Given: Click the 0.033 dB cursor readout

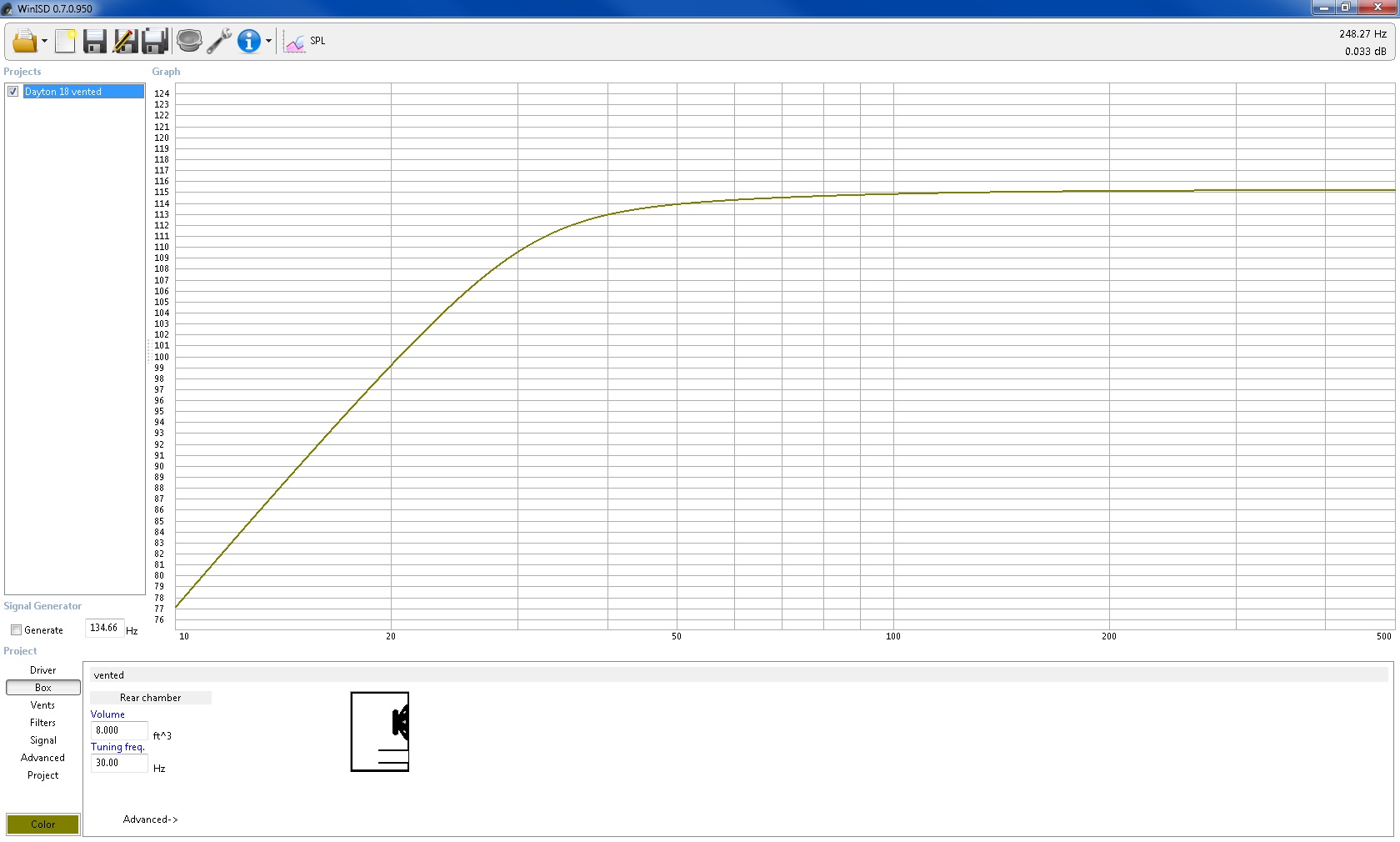Looking at the screenshot, I should point(1365,52).
